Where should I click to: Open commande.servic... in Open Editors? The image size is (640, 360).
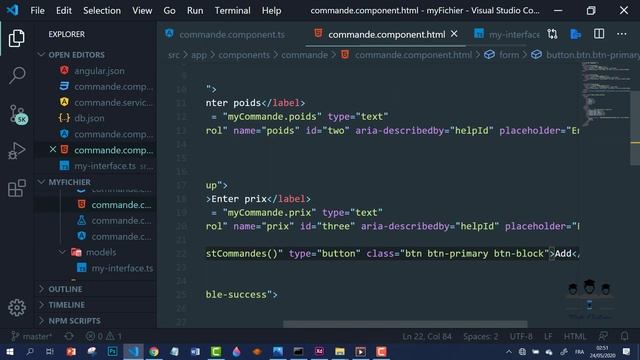(113, 102)
